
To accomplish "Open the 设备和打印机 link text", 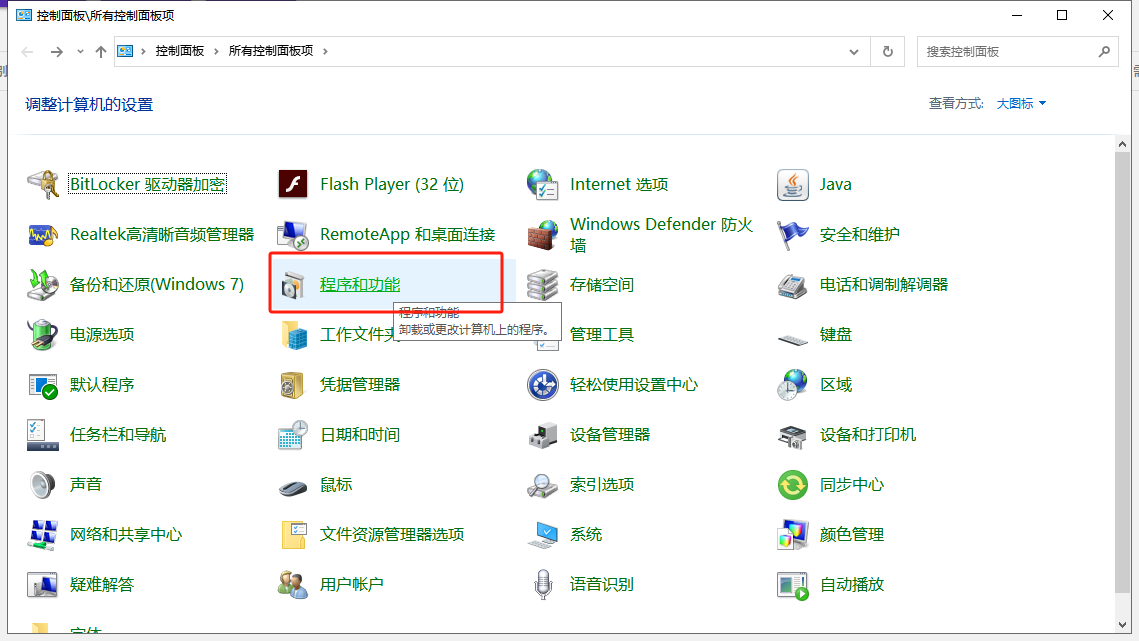I will point(868,435).
